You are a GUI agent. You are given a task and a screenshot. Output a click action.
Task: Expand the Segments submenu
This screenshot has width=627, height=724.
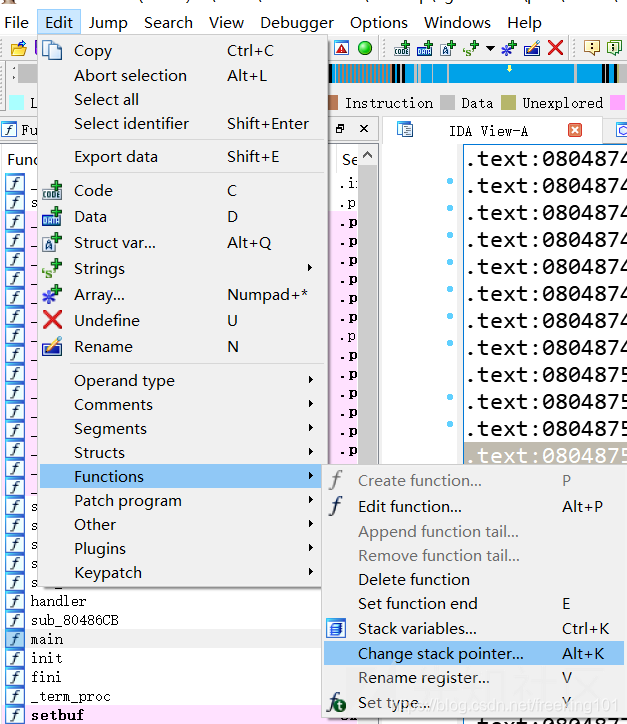point(182,428)
